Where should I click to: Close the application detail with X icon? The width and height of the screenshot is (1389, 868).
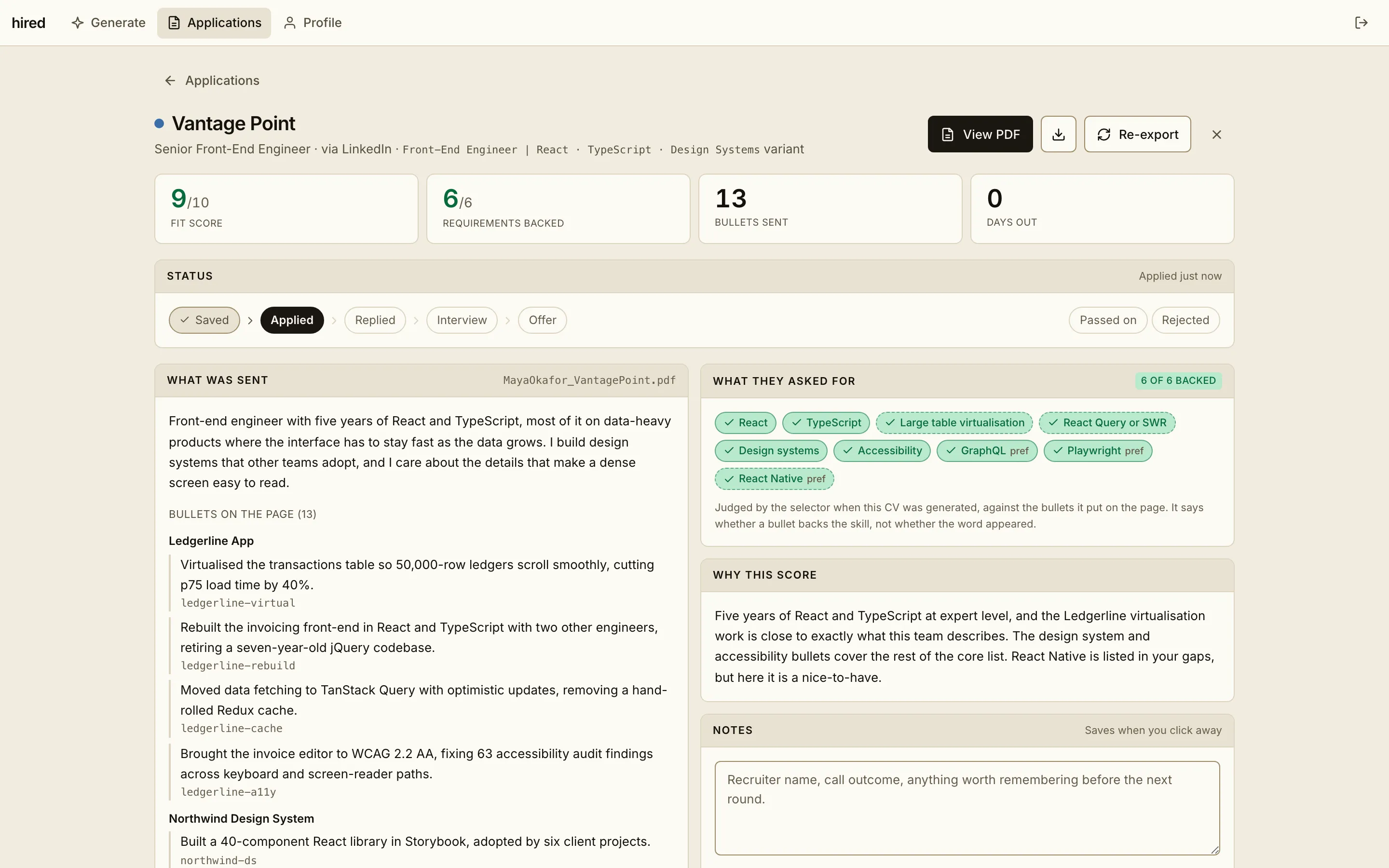[x=1216, y=135]
